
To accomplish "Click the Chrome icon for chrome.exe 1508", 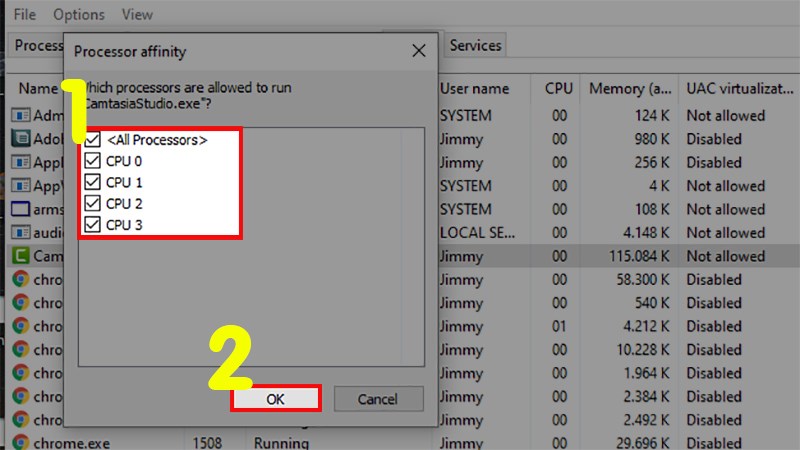I will pyautogui.click(x=20, y=442).
